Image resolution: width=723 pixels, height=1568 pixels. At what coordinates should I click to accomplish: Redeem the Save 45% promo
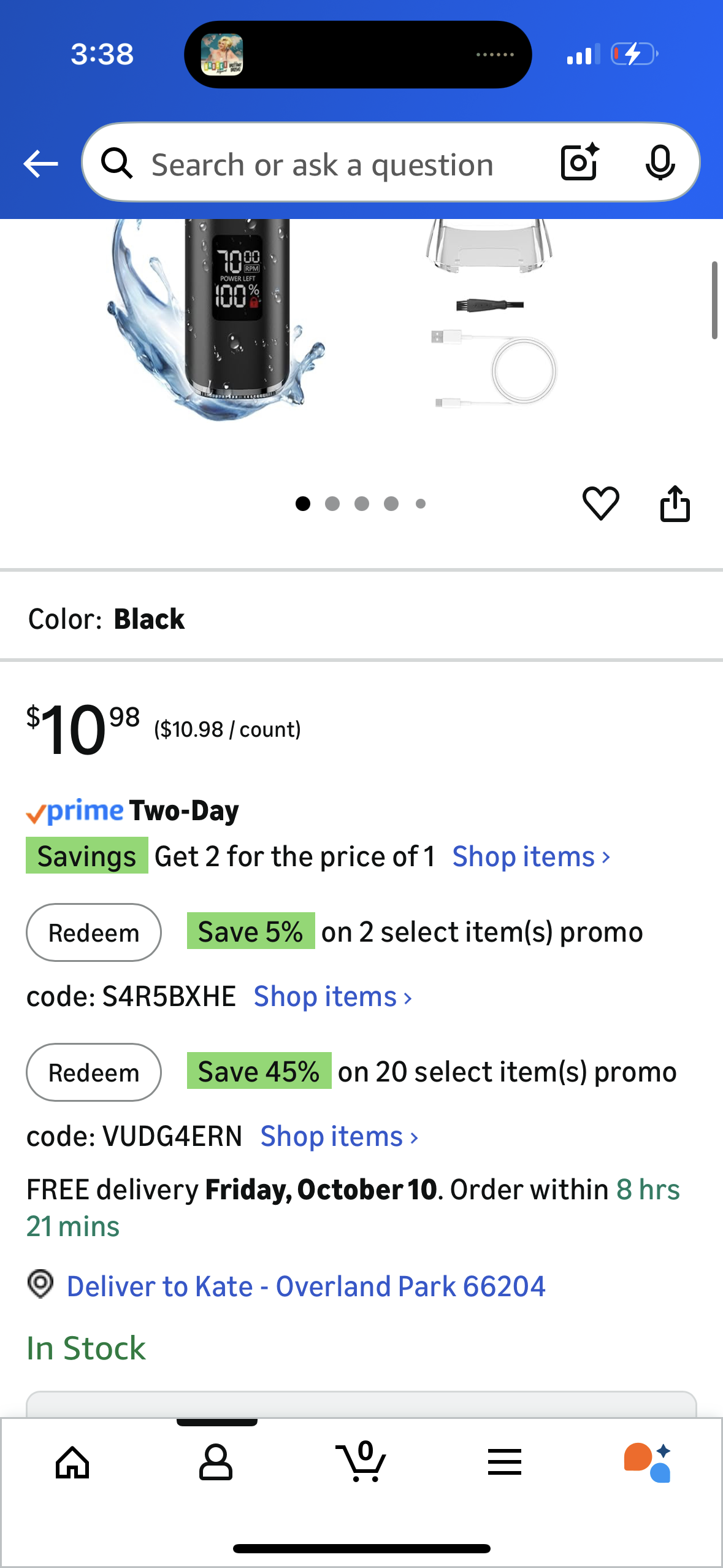click(94, 1072)
